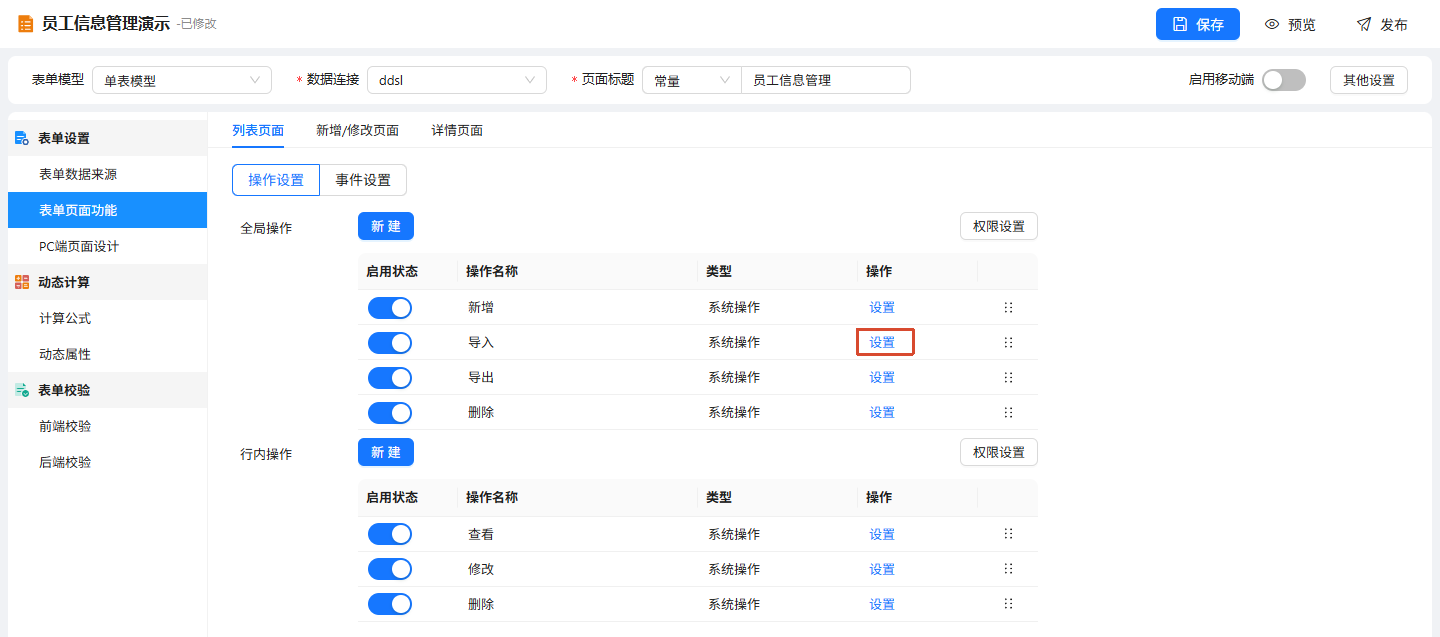Image resolution: width=1440 pixels, height=637 pixels.
Task: Disable the 导入 operation switch
Action: coord(390,342)
